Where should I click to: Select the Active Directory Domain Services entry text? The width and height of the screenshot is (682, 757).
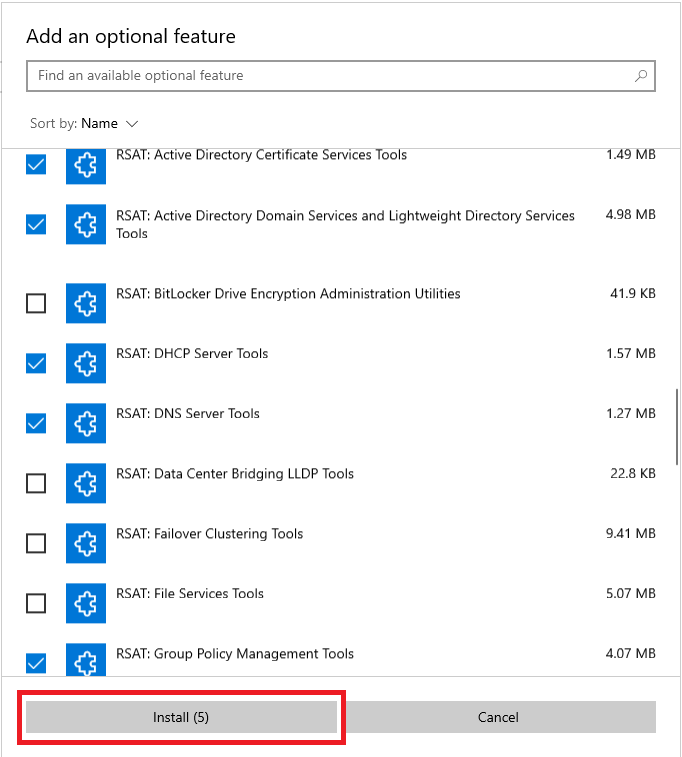345,224
